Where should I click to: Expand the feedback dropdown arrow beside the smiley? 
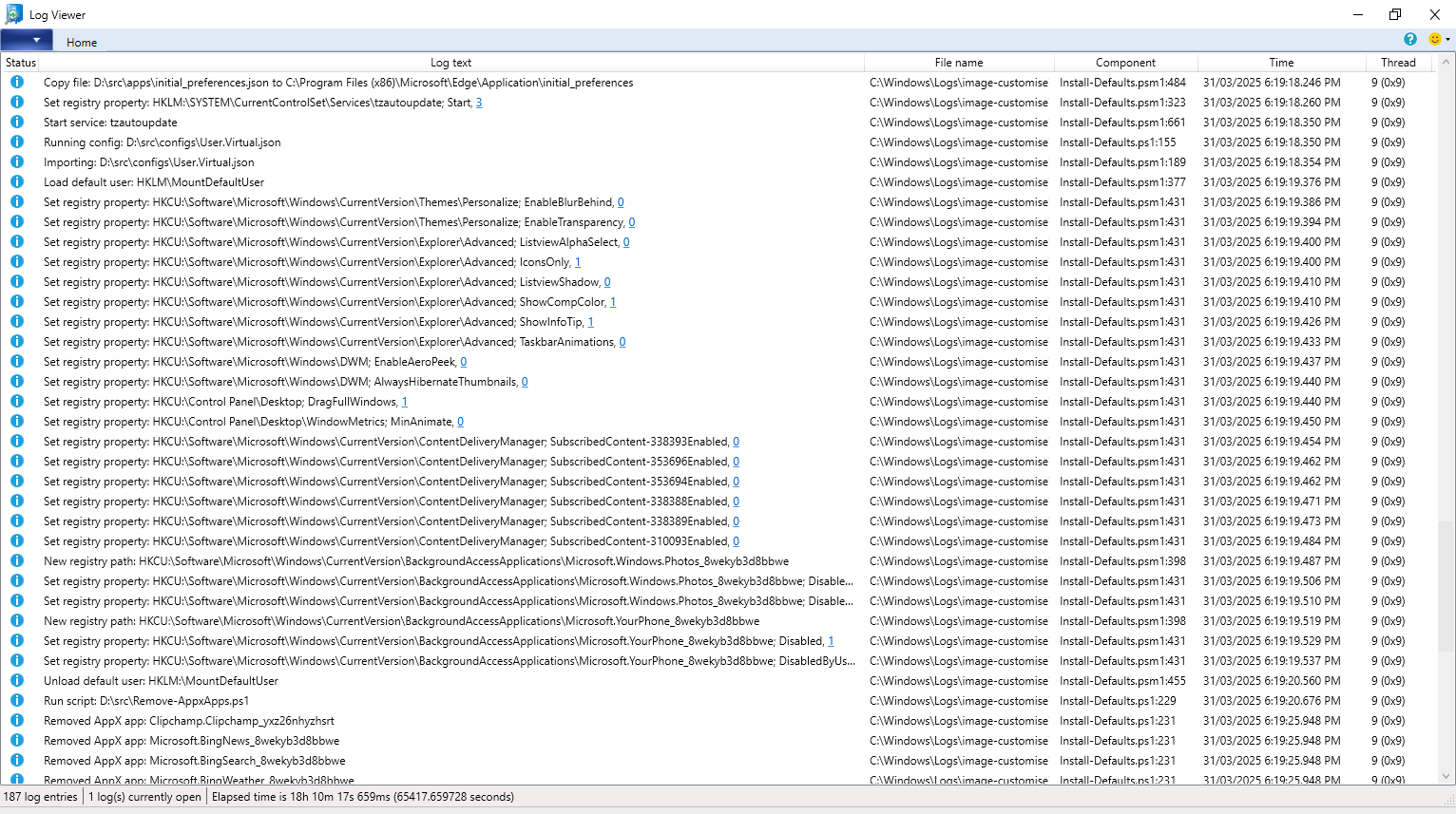(1447, 40)
